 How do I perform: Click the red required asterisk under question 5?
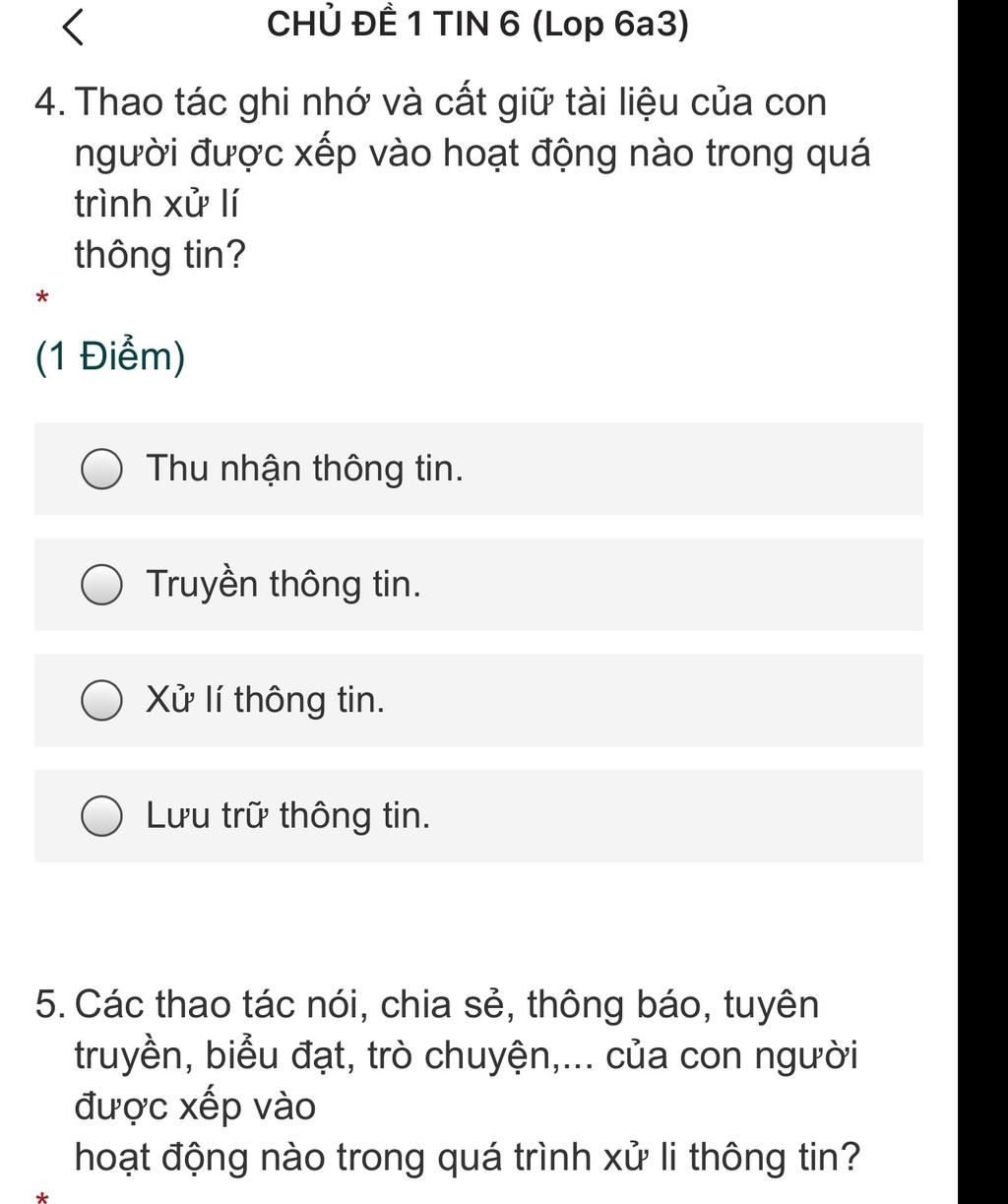pyautogui.click(x=41, y=1198)
